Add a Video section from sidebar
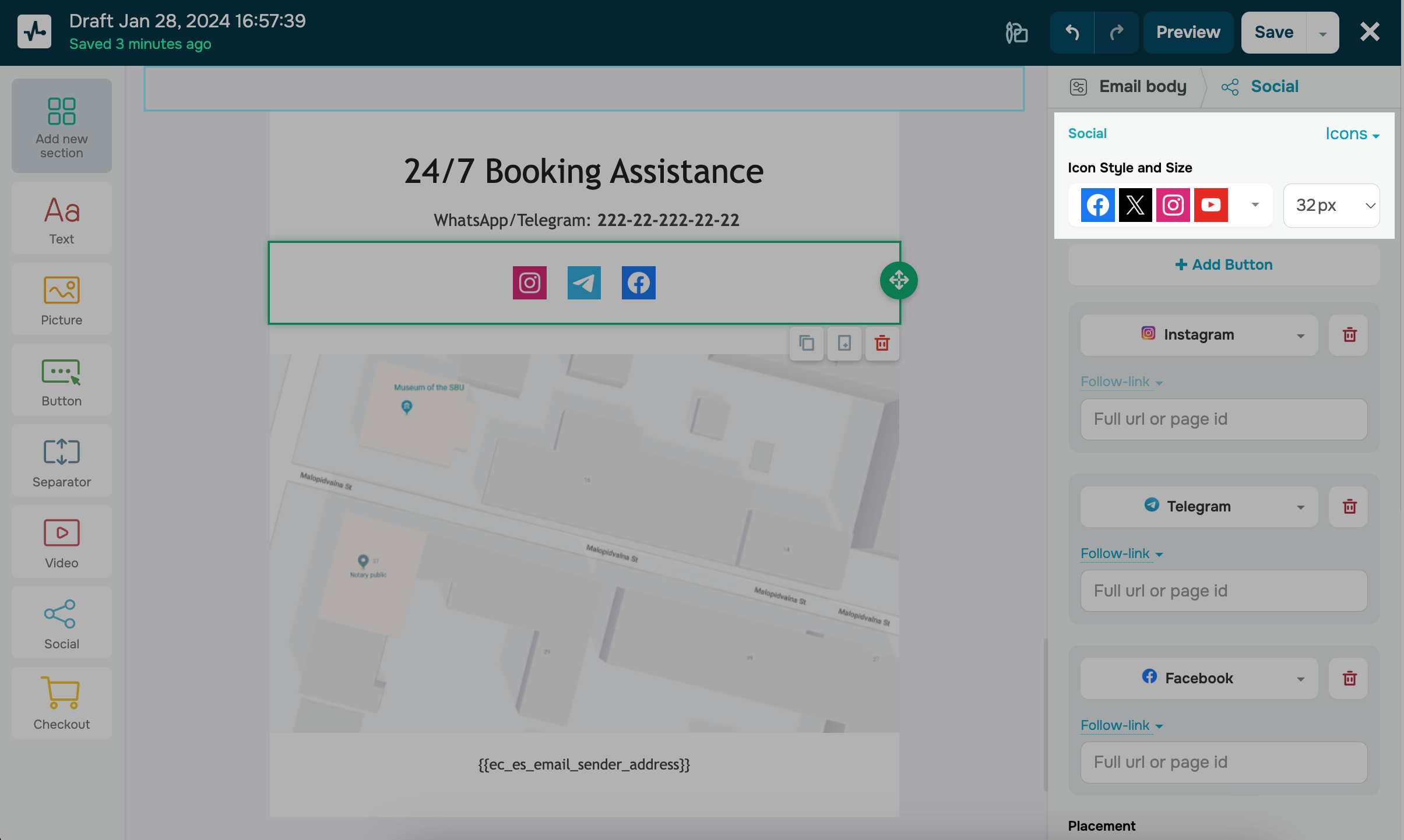 (x=62, y=542)
